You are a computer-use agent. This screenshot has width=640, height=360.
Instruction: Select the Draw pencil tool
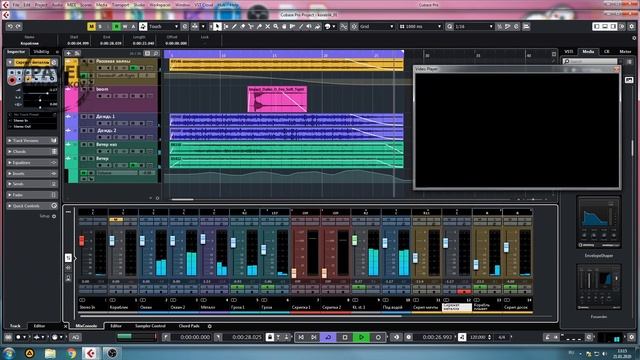point(234,27)
